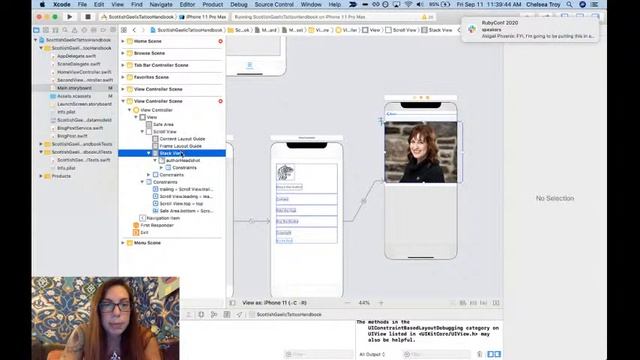Click the yellow warning icon in activity bar

click(424, 17)
